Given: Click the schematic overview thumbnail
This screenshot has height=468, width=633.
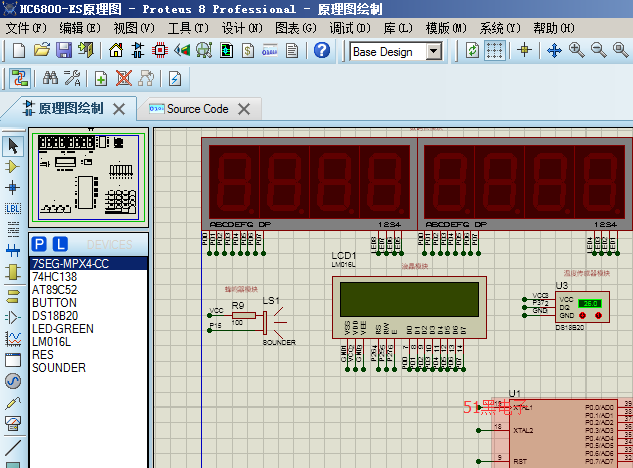Looking at the screenshot, I should tap(88, 177).
